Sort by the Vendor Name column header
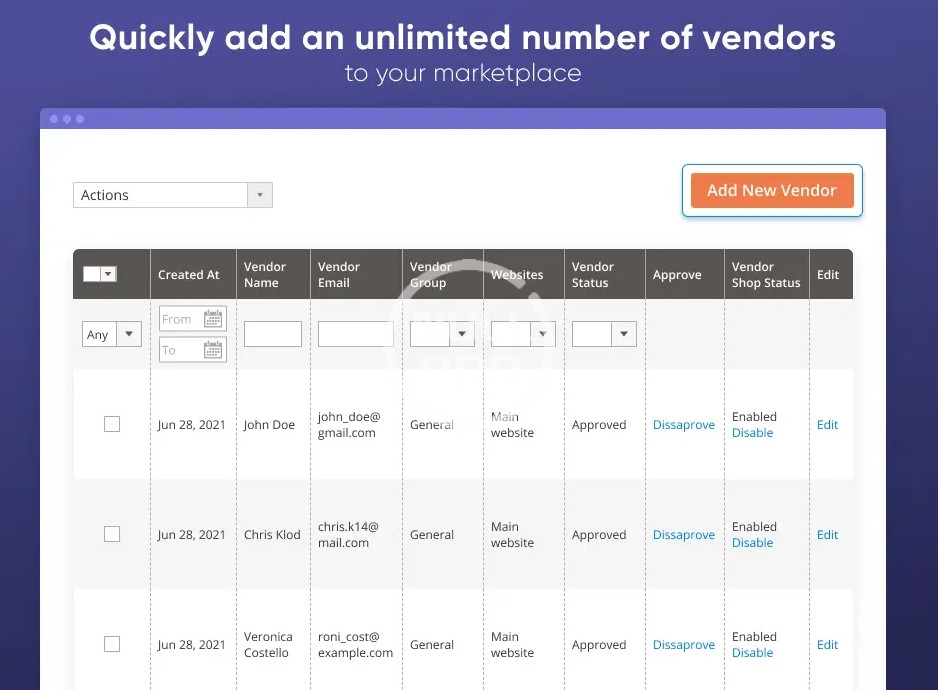 (x=265, y=275)
